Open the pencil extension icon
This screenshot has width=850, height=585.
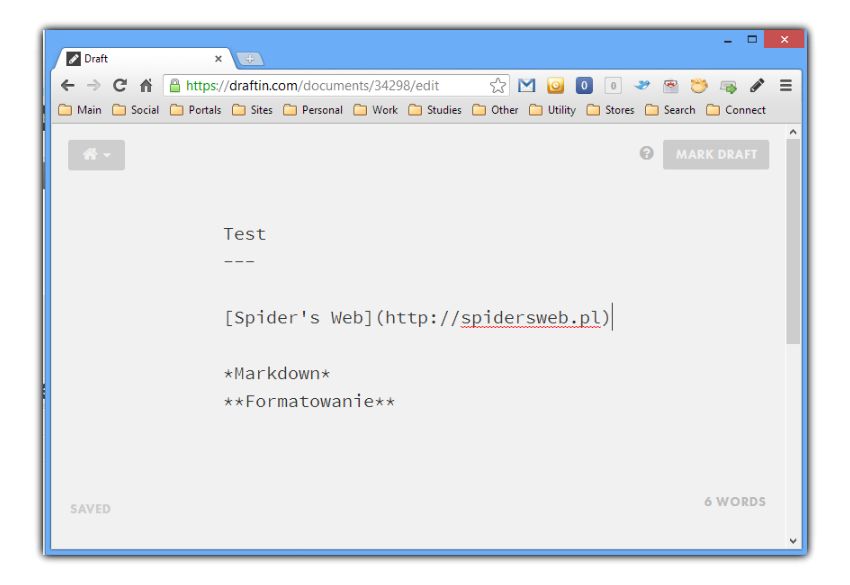757,86
